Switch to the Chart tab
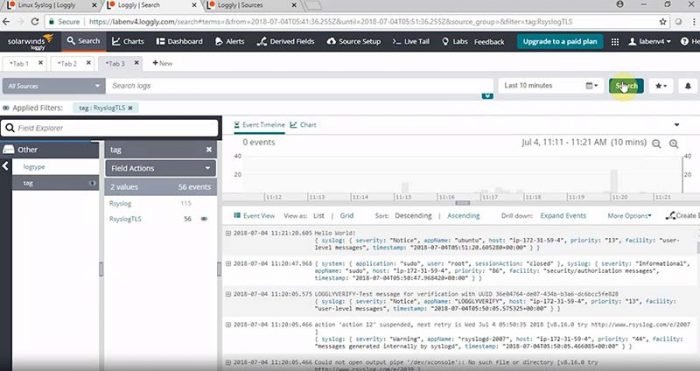Image resolution: width=700 pixels, height=371 pixels. click(x=304, y=125)
